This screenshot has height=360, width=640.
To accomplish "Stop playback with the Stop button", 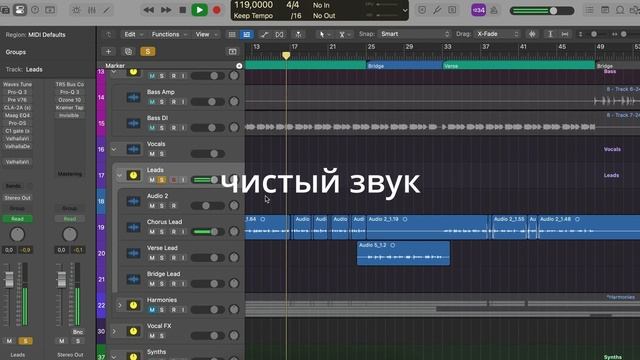I will [183, 10].
